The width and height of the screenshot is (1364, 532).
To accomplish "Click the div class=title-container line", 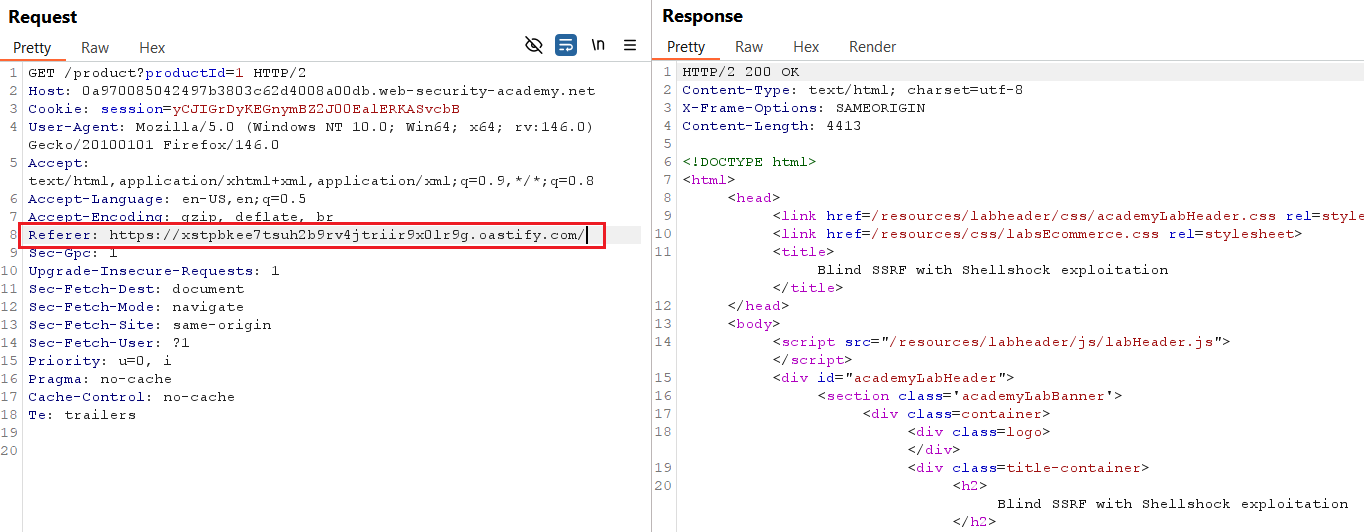I will (1028, 468).
